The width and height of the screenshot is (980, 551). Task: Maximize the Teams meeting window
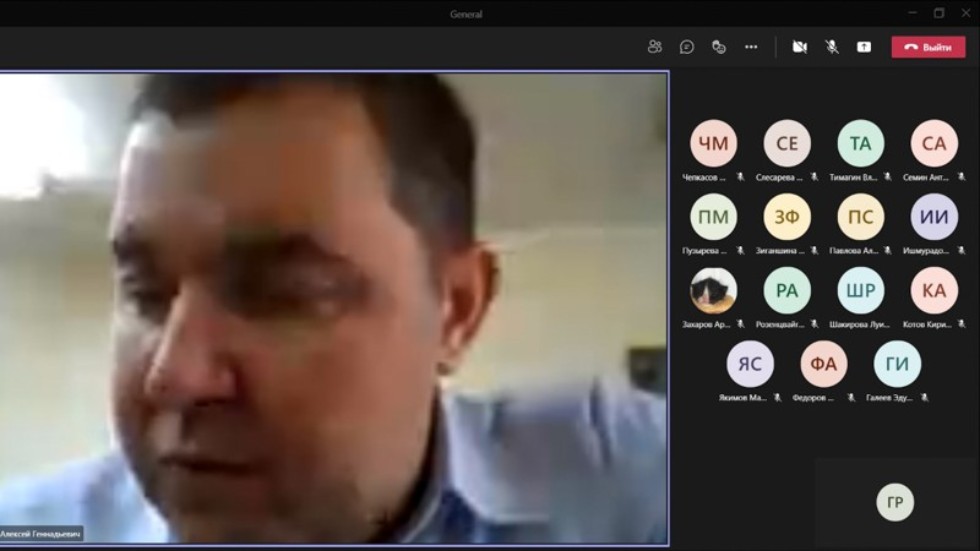tap(938, 13)
